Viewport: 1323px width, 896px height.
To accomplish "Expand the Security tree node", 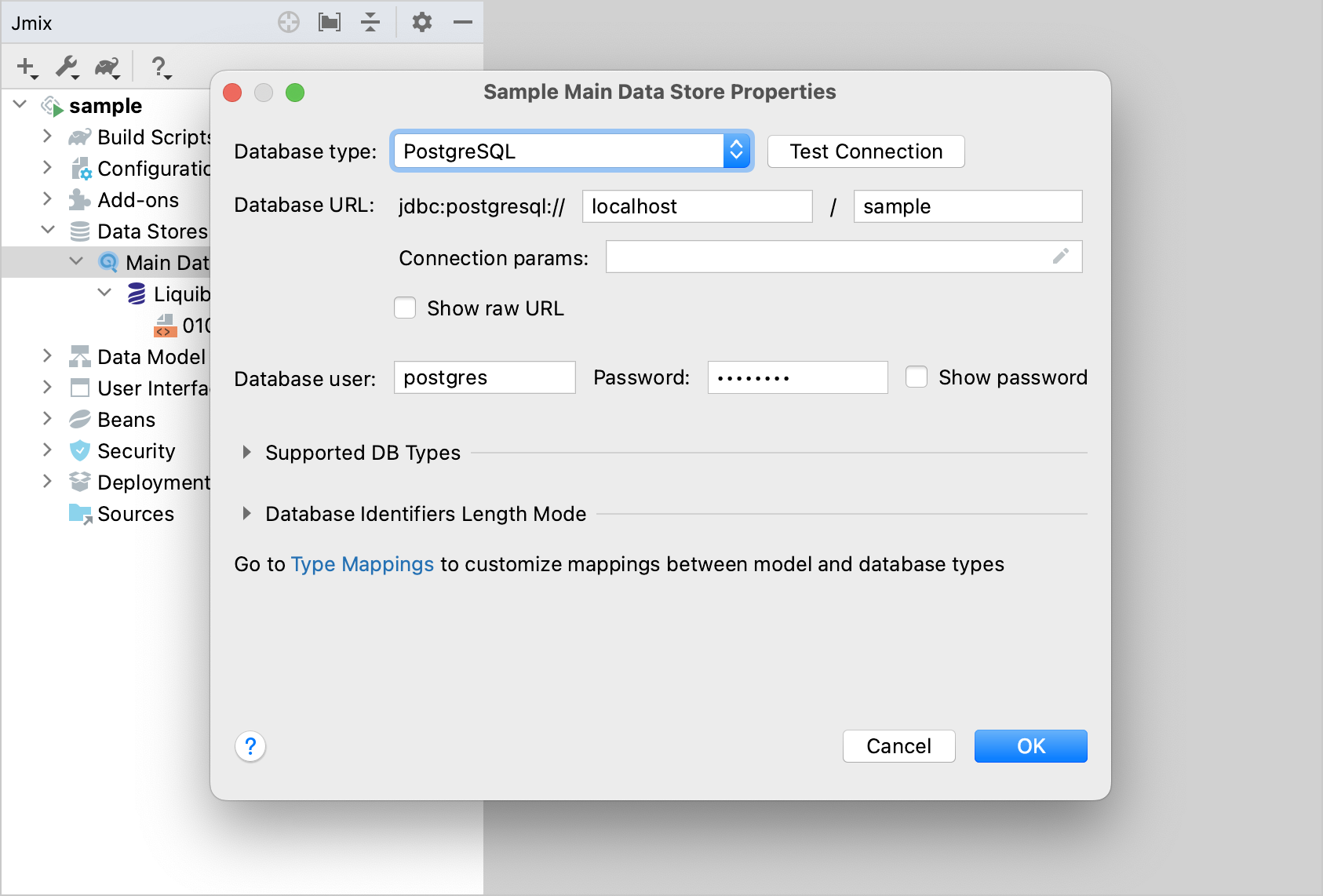I will (x=47, y=450).
